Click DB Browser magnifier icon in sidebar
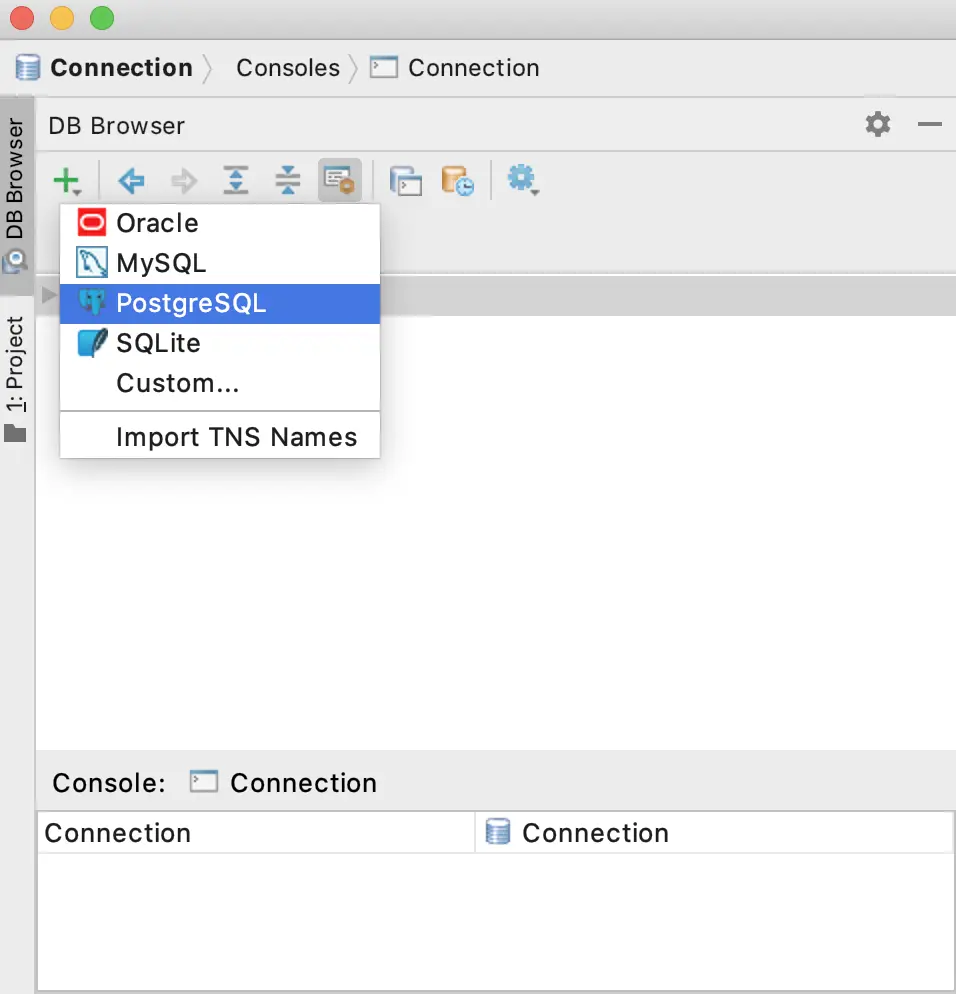The width and height of the screenshot is (956, 994). [x=15, y=261]
